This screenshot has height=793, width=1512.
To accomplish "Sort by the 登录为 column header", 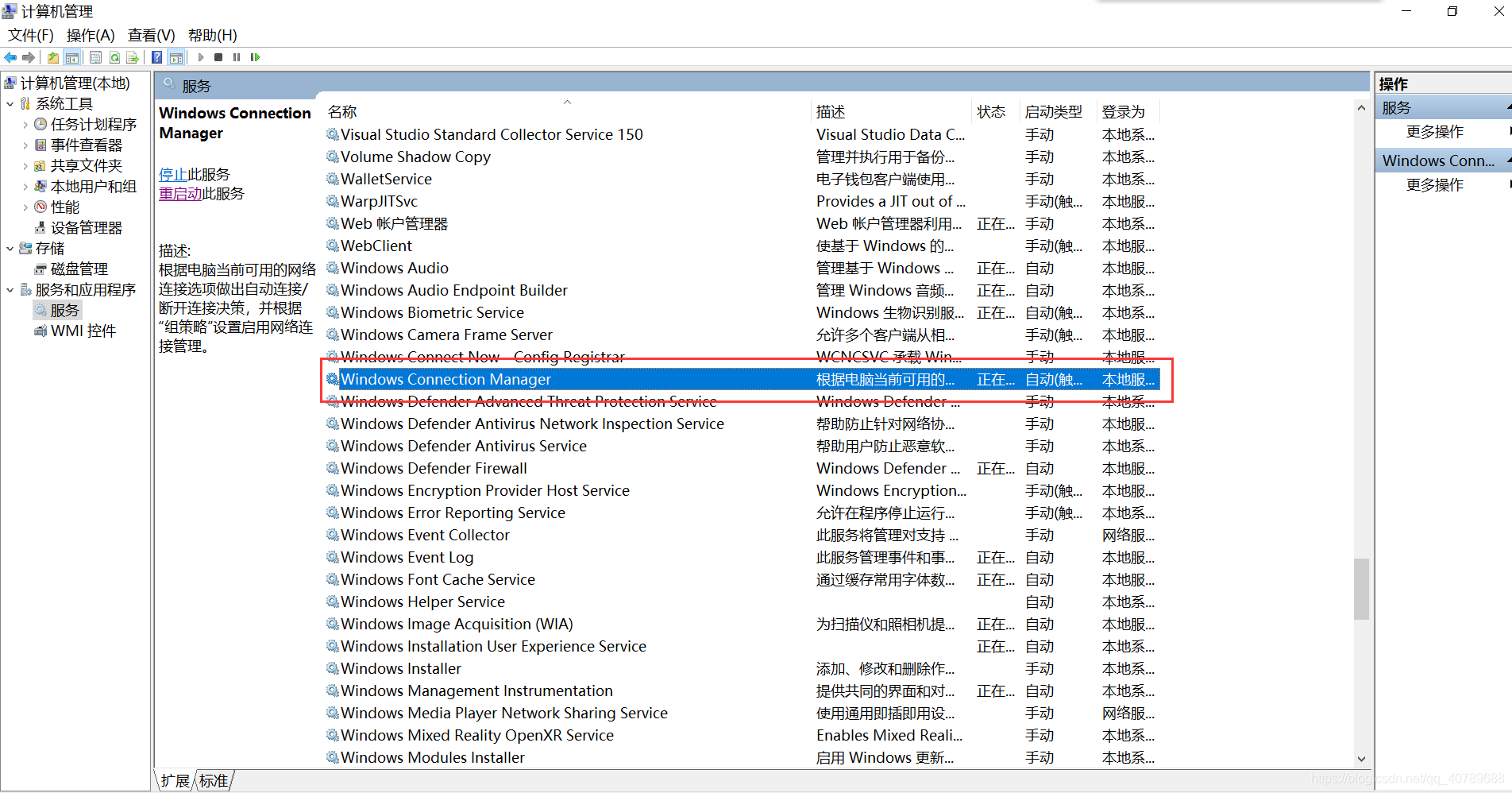I will 1128,112.
